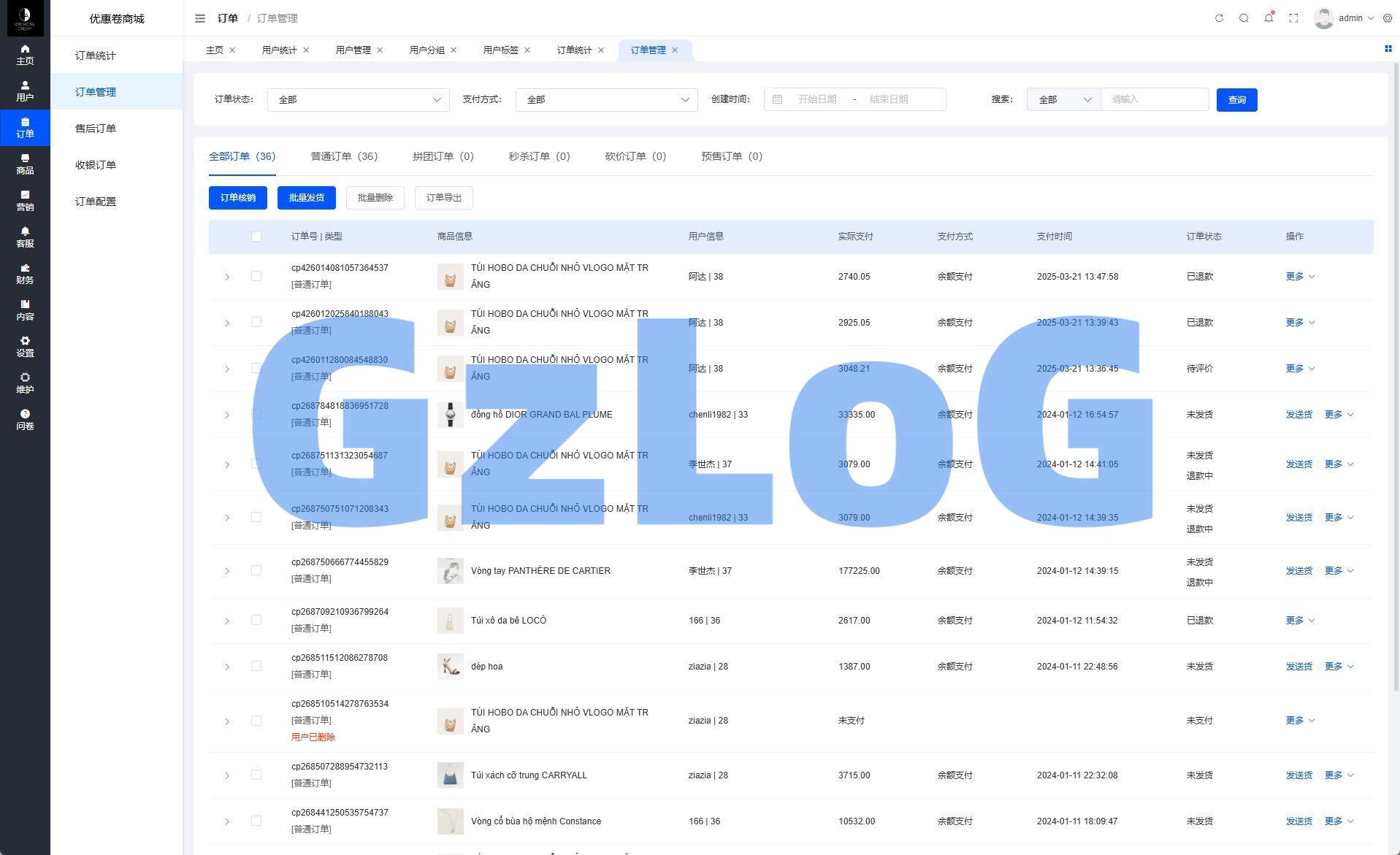Click the blue 查询 button

click(1236, 100)
